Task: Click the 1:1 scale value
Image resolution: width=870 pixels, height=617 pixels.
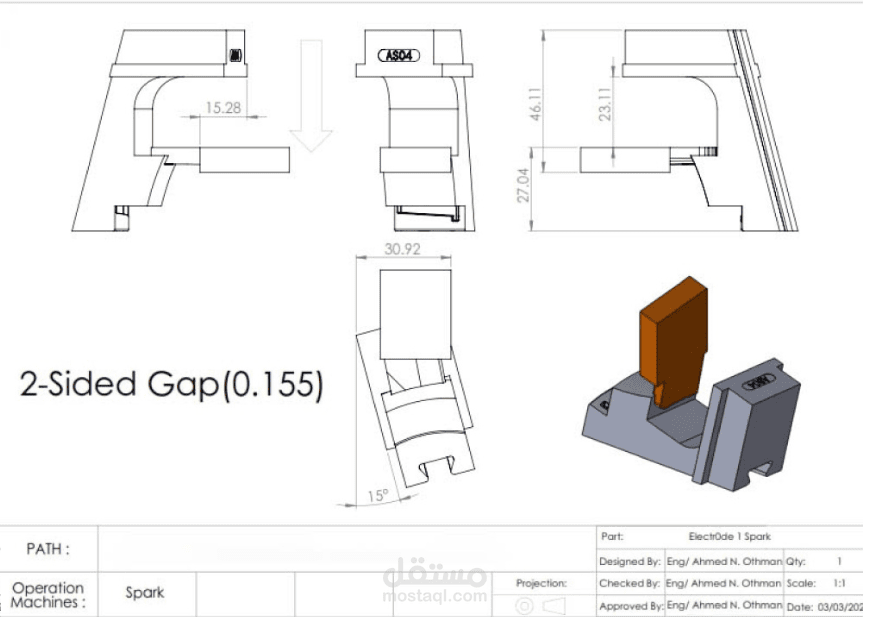Action: click(839, 584)
